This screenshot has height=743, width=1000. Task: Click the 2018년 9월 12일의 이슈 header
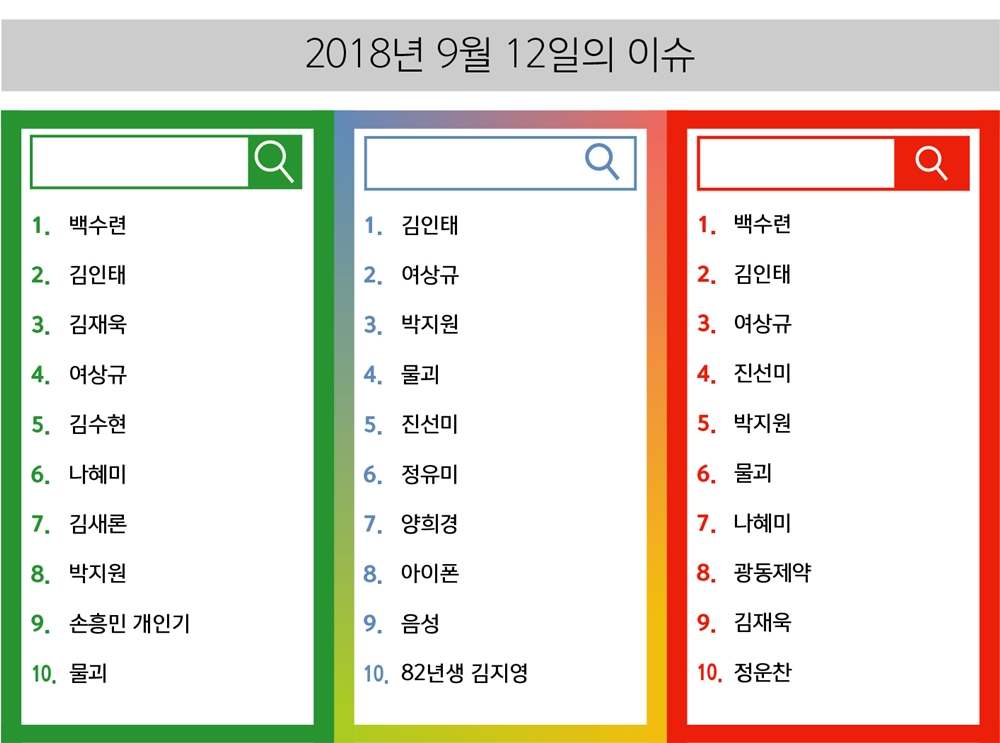tap(500, 54)
